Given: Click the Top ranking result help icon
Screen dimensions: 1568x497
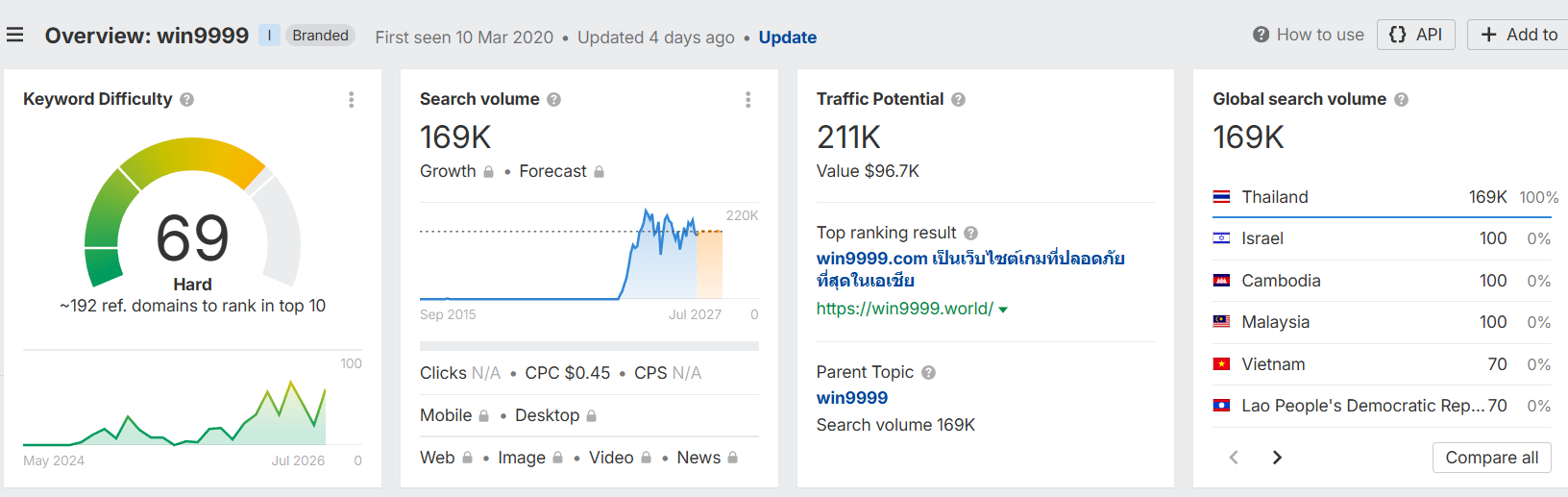Looking at the screenshot, I should [x=971, y=233].
